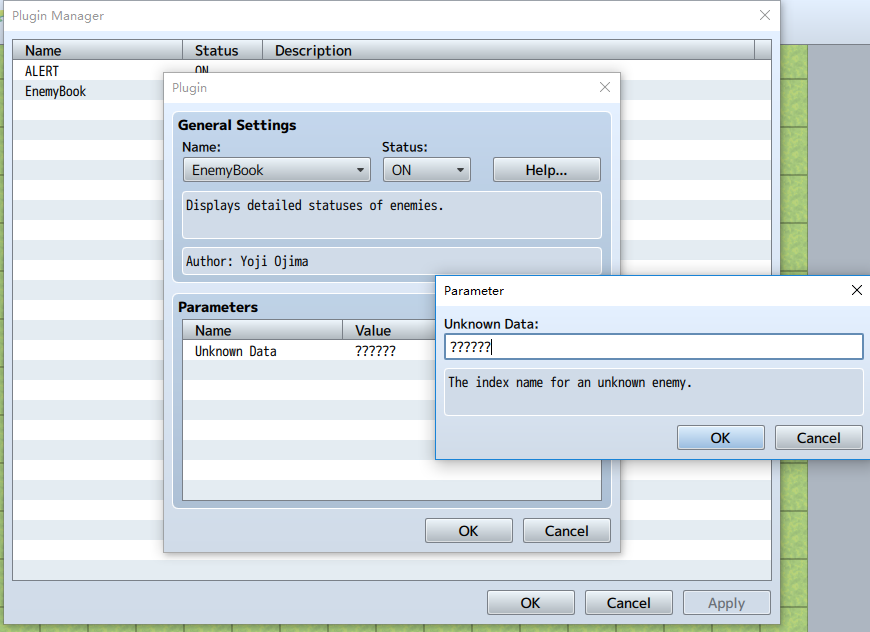Click Plugin Manager Name column header
This screenshot has height=632, width=870.
[98, 50]
